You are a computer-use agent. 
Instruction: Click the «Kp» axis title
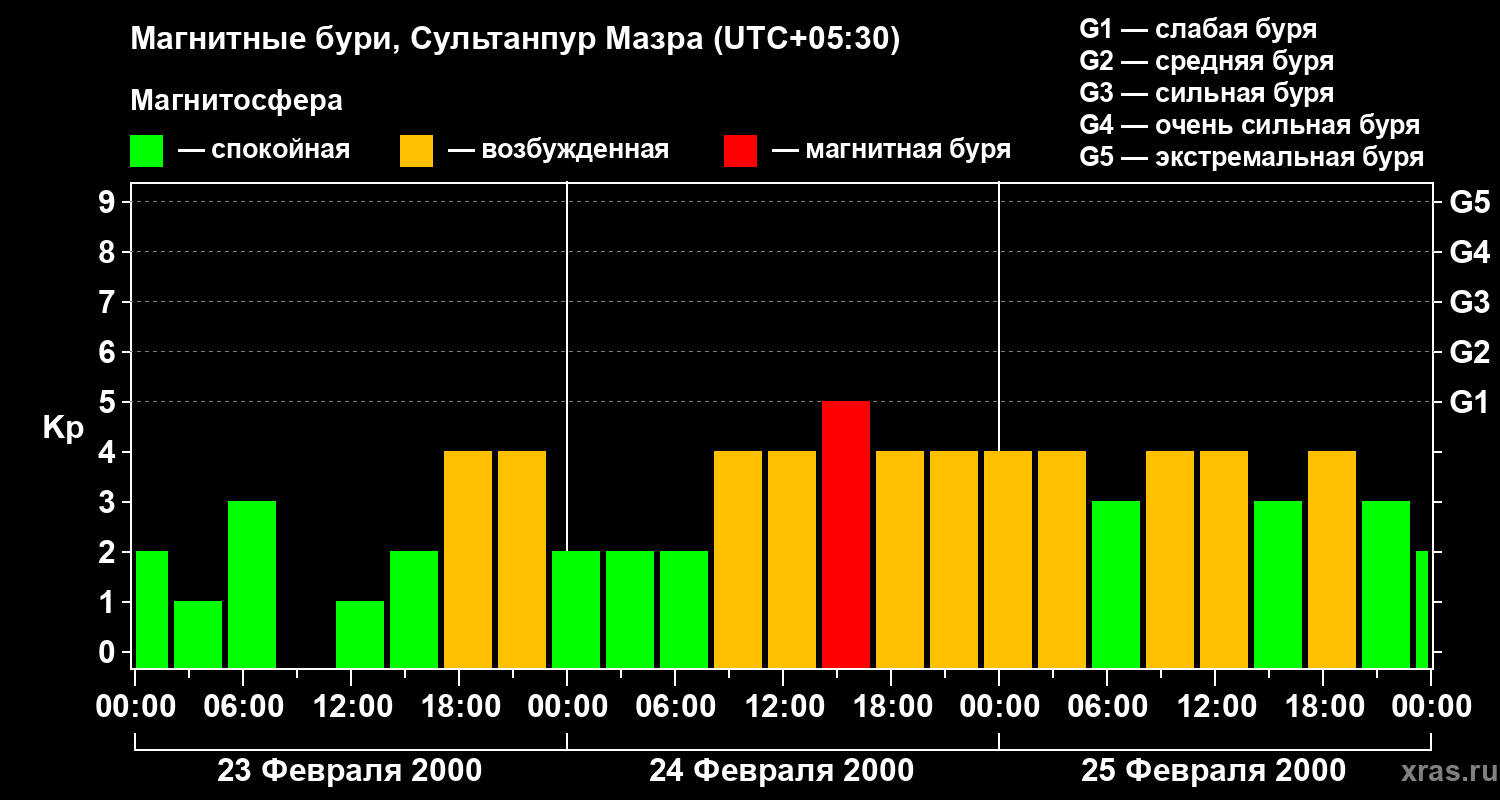64,427
